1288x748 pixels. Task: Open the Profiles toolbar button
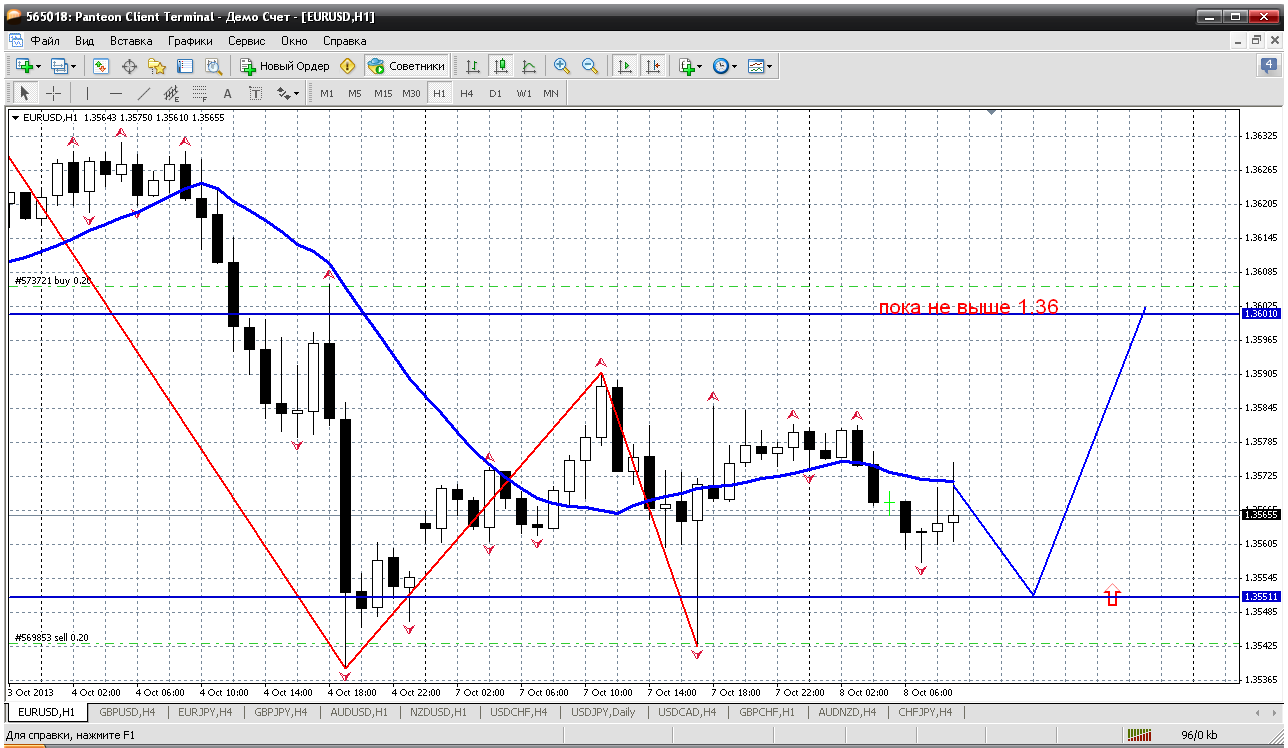pyautogui.click(x=59, y=66)
